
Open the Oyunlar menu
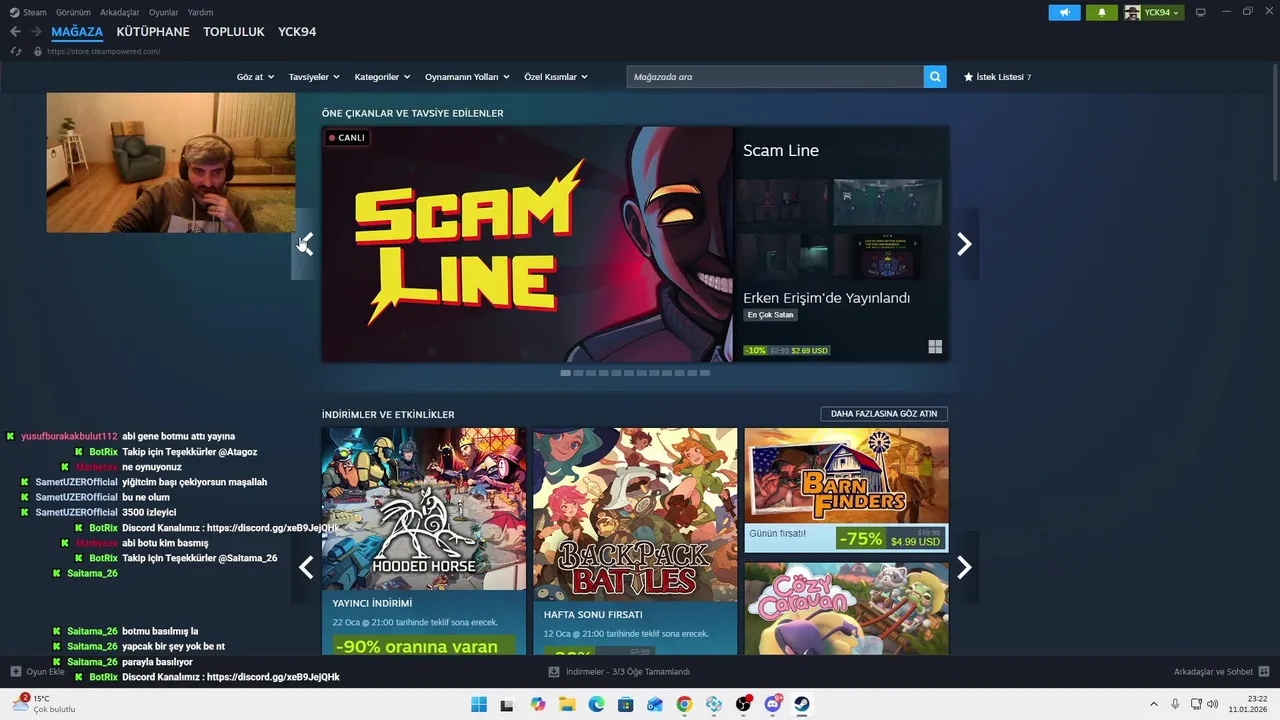[163, 12]
